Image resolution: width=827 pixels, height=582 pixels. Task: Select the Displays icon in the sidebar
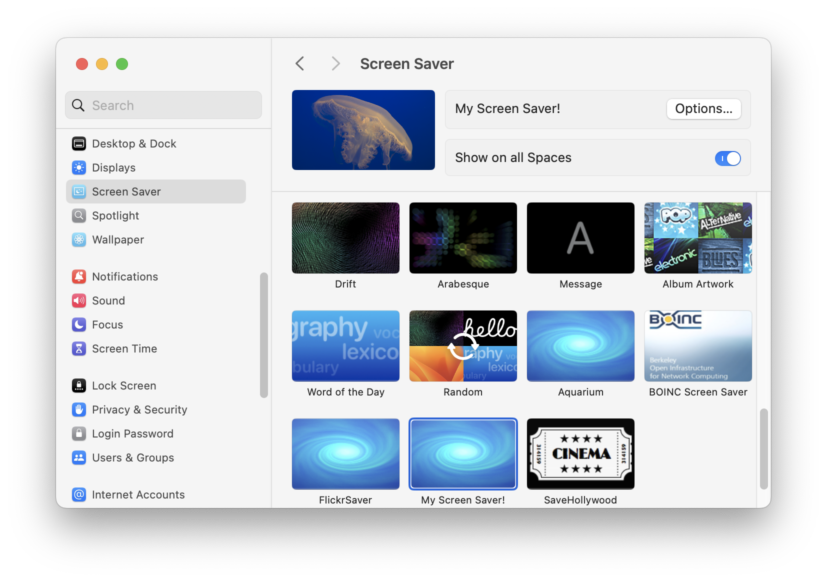point(79,167)
